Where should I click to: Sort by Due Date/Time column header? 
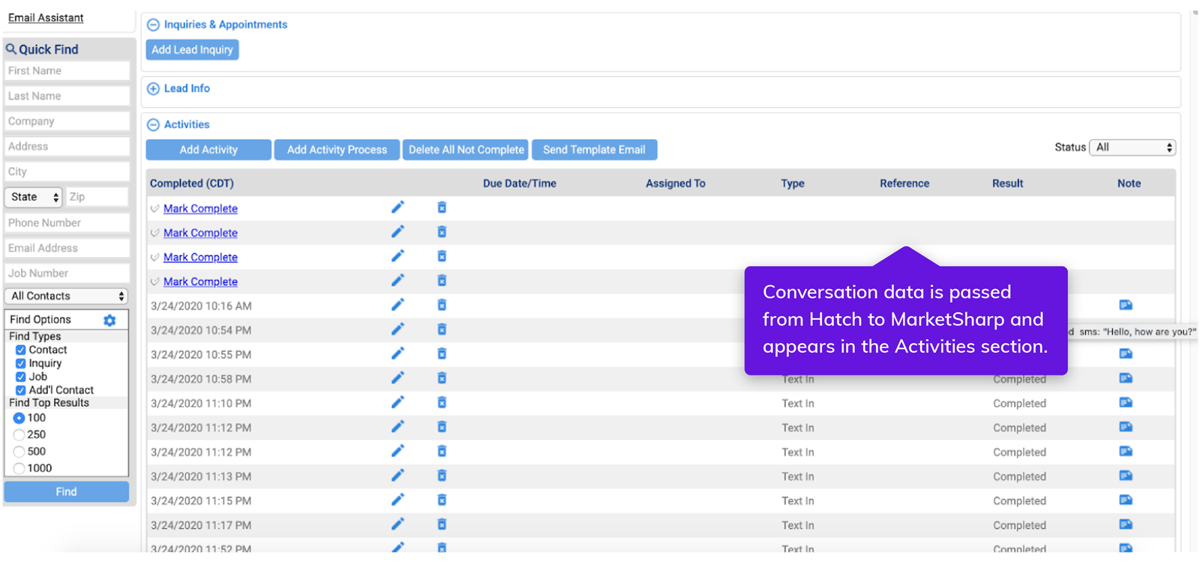click(519, 184)
